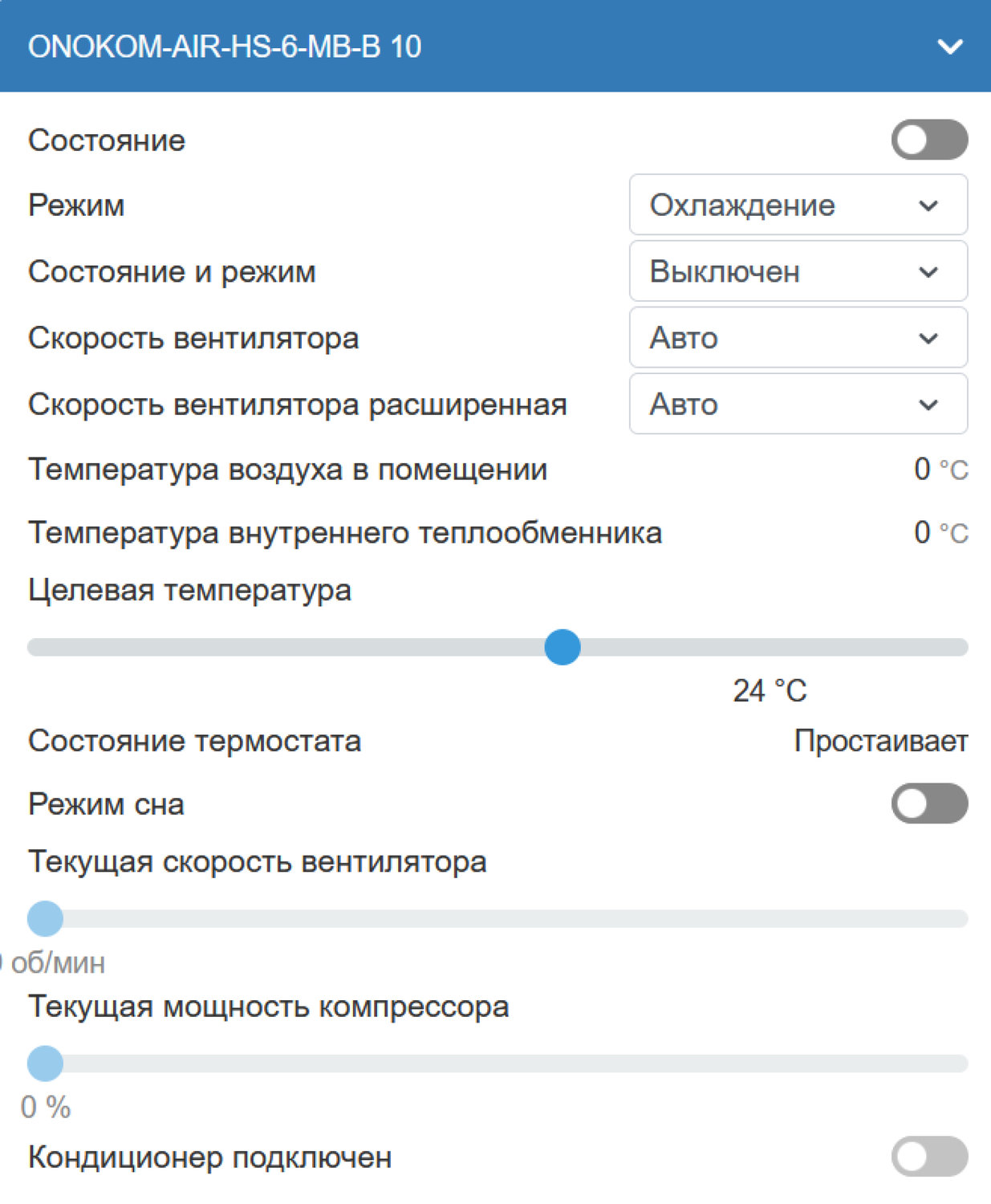Collapse the ONOKOM-AIR-HS-6-MB-B 10 panel chevron
991x1204 pixels.
click(x=950, y=47)
